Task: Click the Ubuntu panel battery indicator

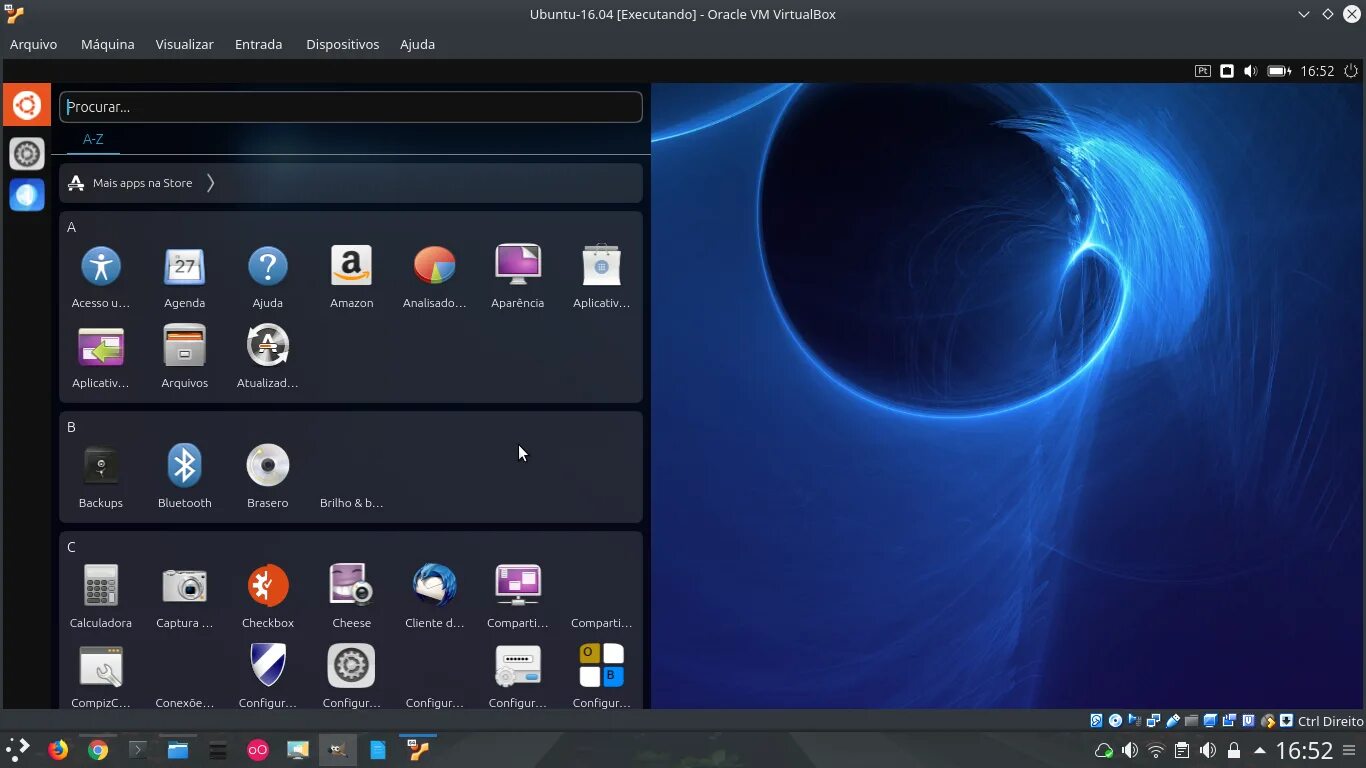Action: (x=1279, y=71)
